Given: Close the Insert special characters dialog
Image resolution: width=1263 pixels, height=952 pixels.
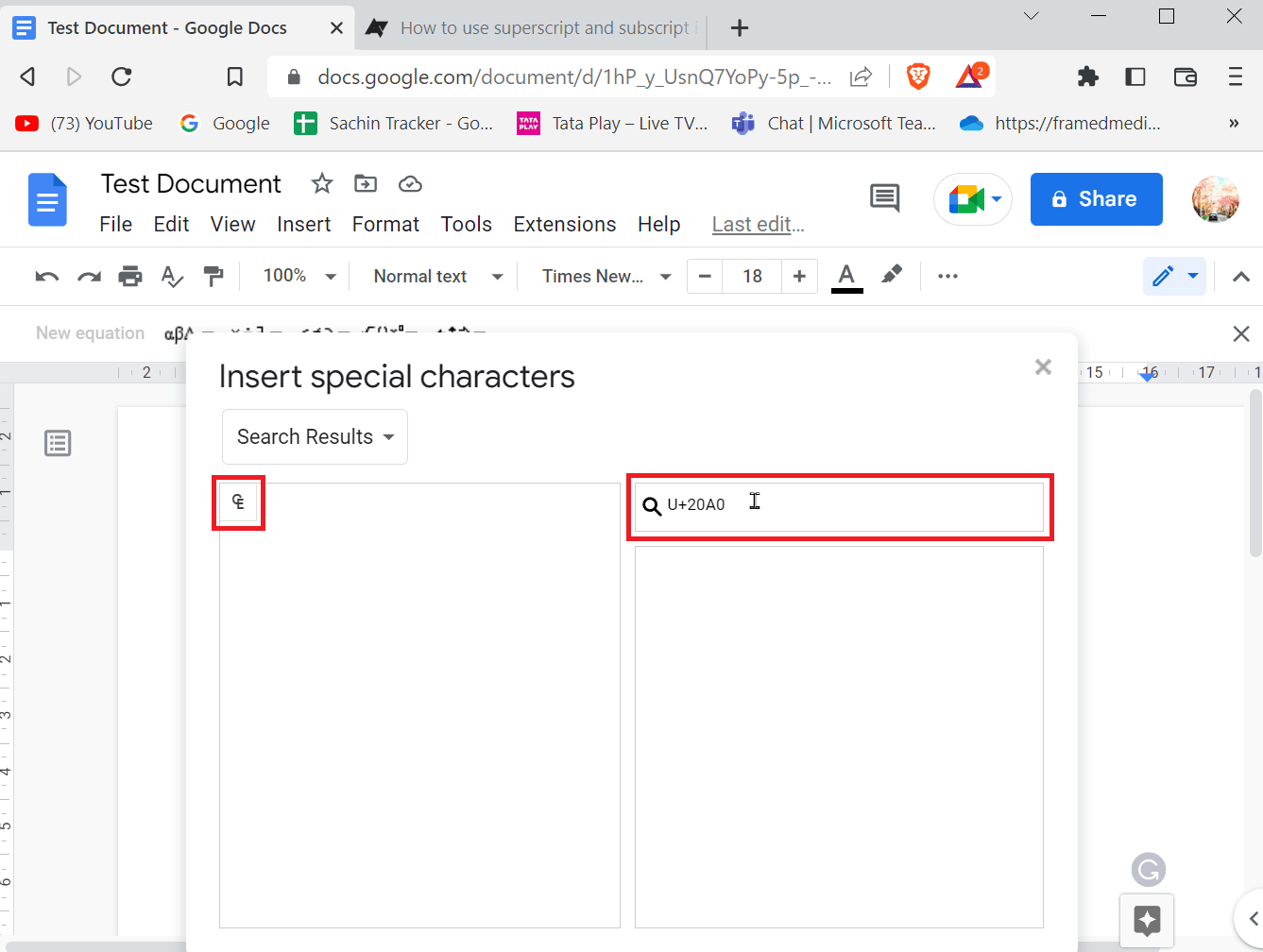Looking at the screenshot, I should click(x=1043, y=366).
